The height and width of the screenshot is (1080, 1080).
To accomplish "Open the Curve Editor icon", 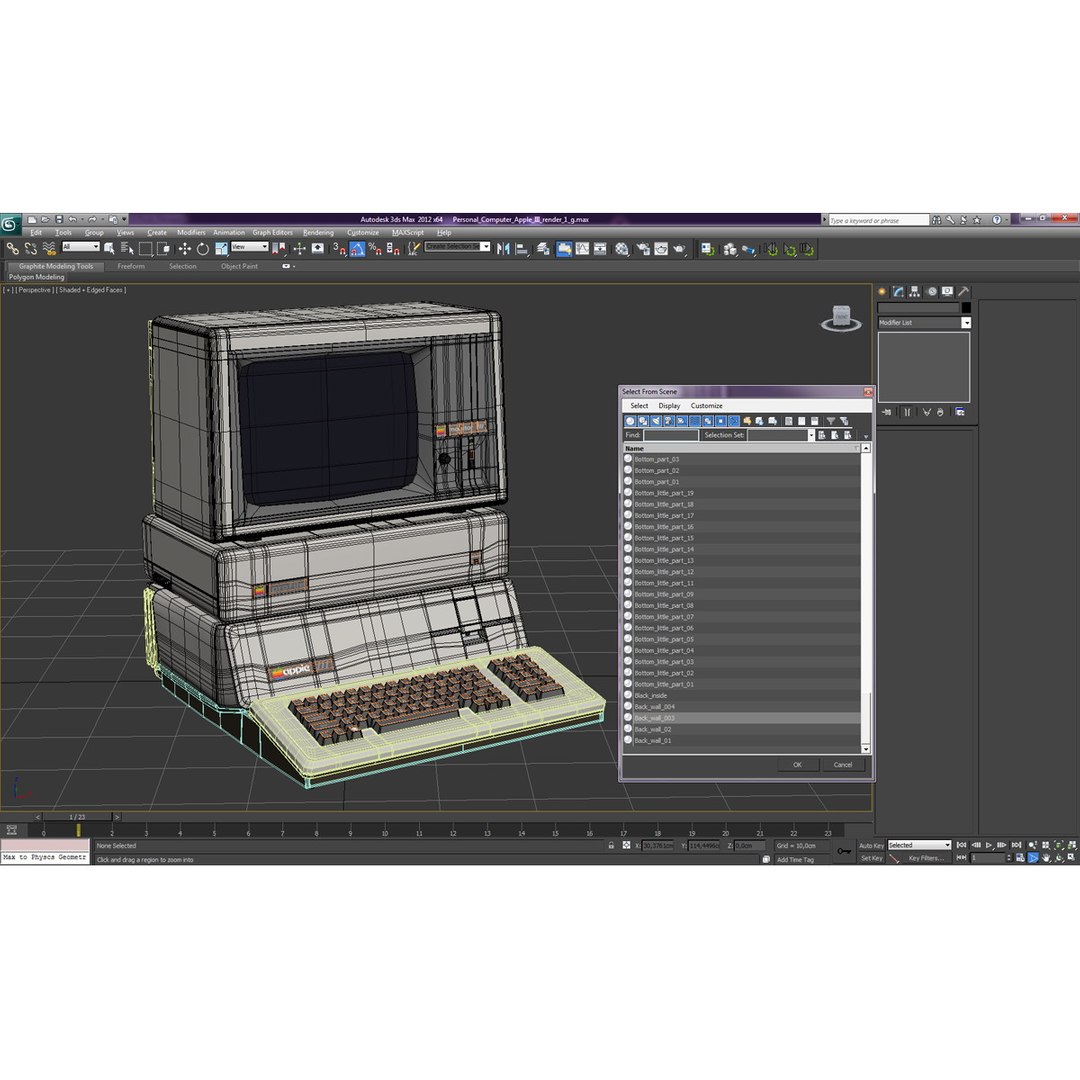I will point(583,249).
